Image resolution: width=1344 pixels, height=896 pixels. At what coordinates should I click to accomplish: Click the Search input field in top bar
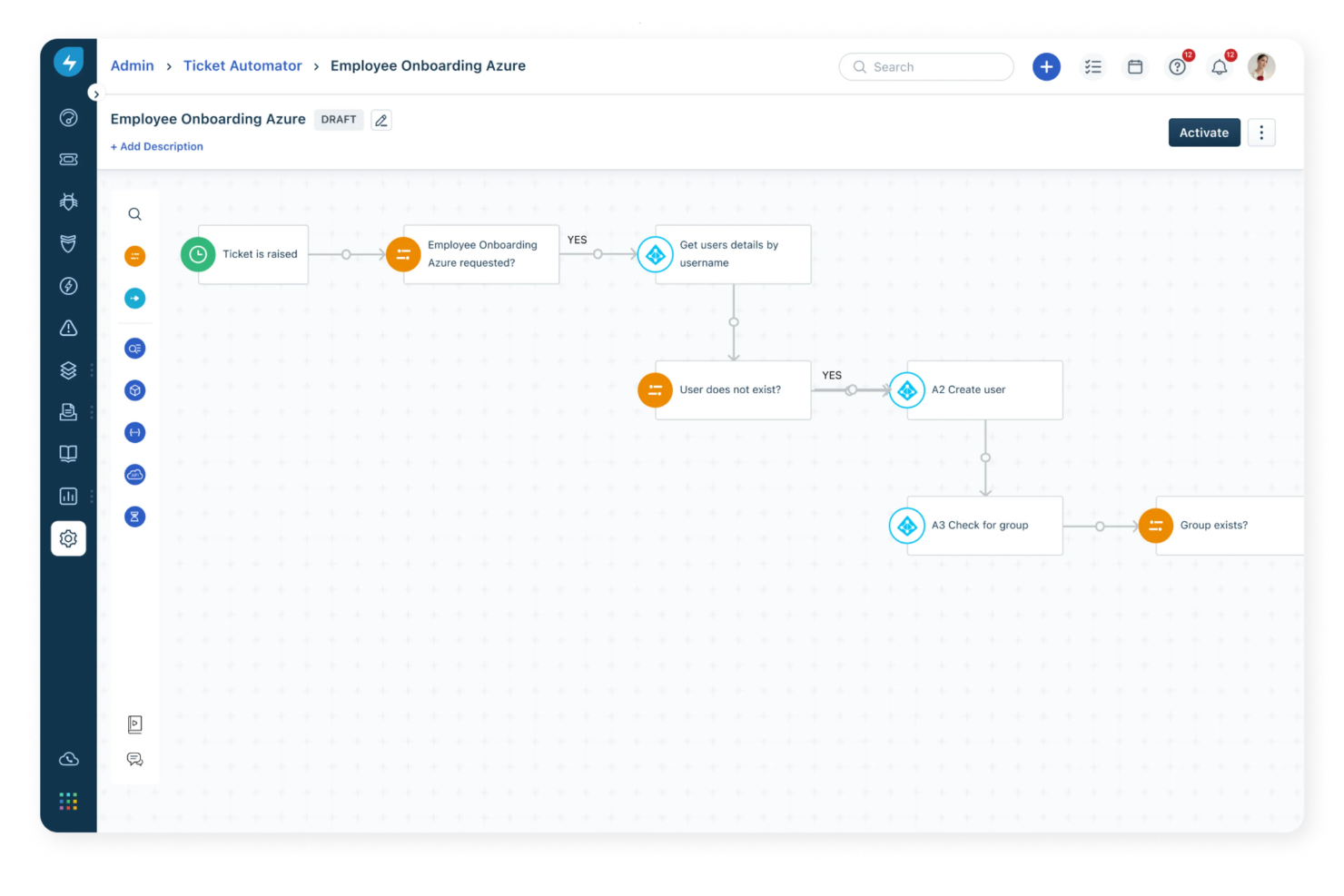pyautogui.click(x=926, y=66)
